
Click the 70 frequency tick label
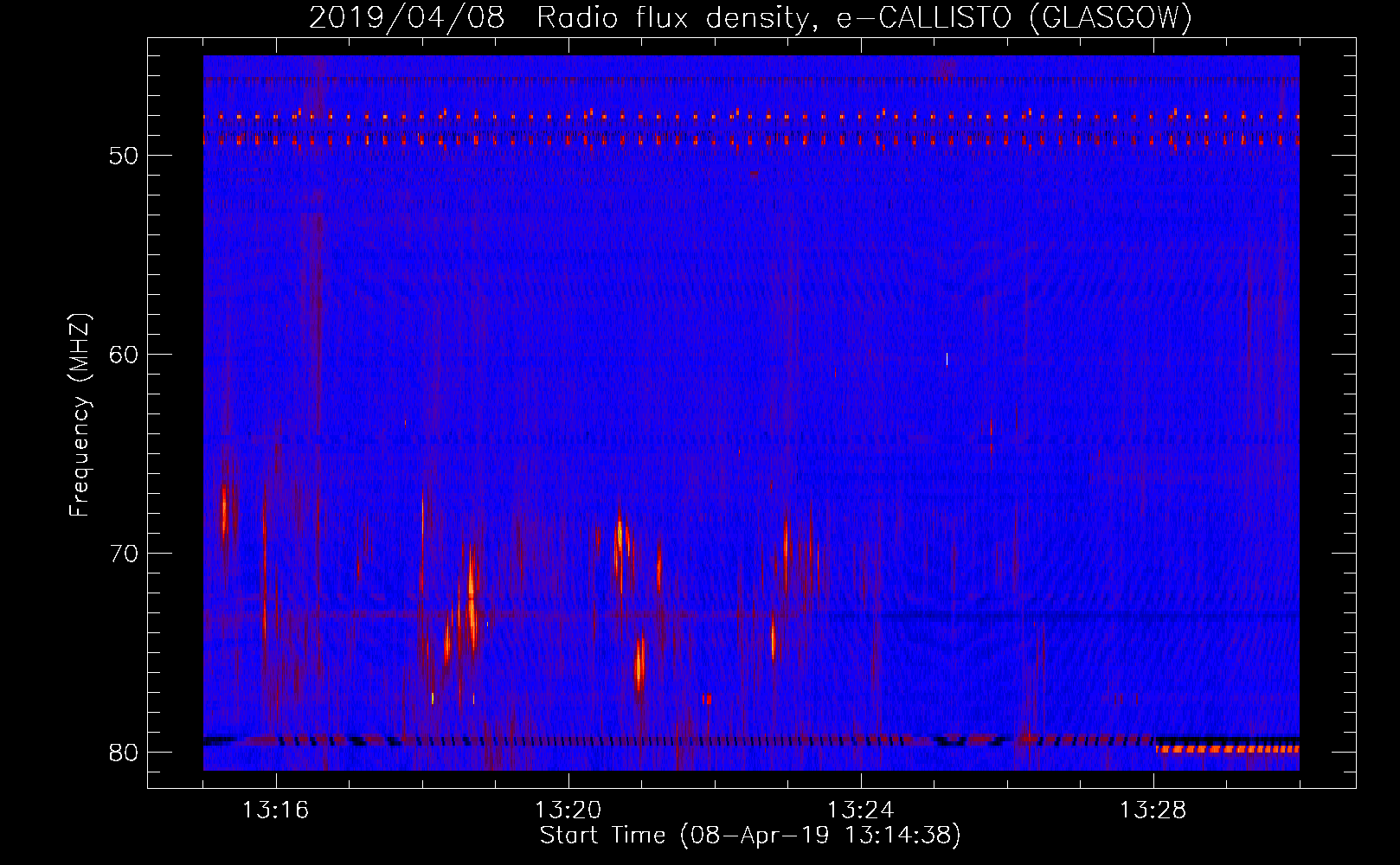[124, 554]
